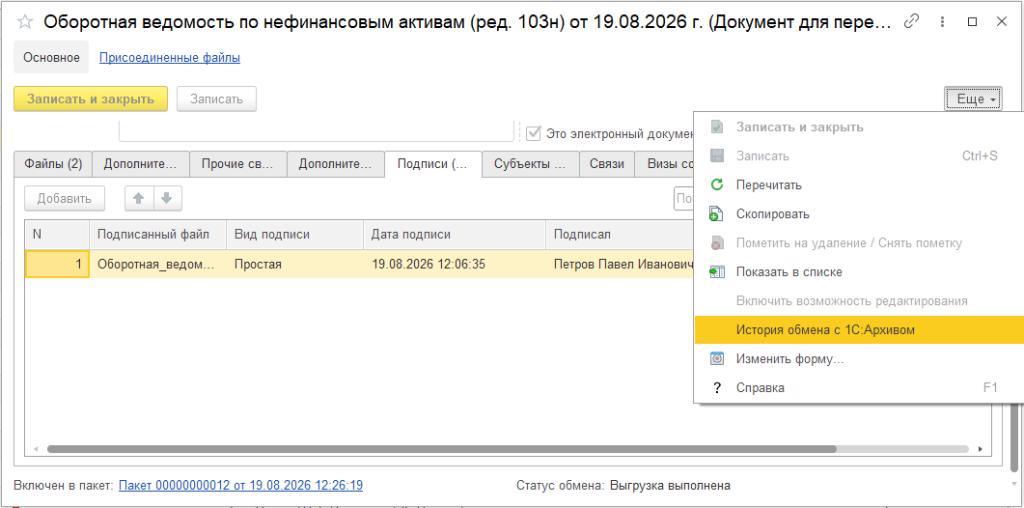Click the Пометить на удаление icon
This screenshot has height=508, width=1024.
(716, 243)
